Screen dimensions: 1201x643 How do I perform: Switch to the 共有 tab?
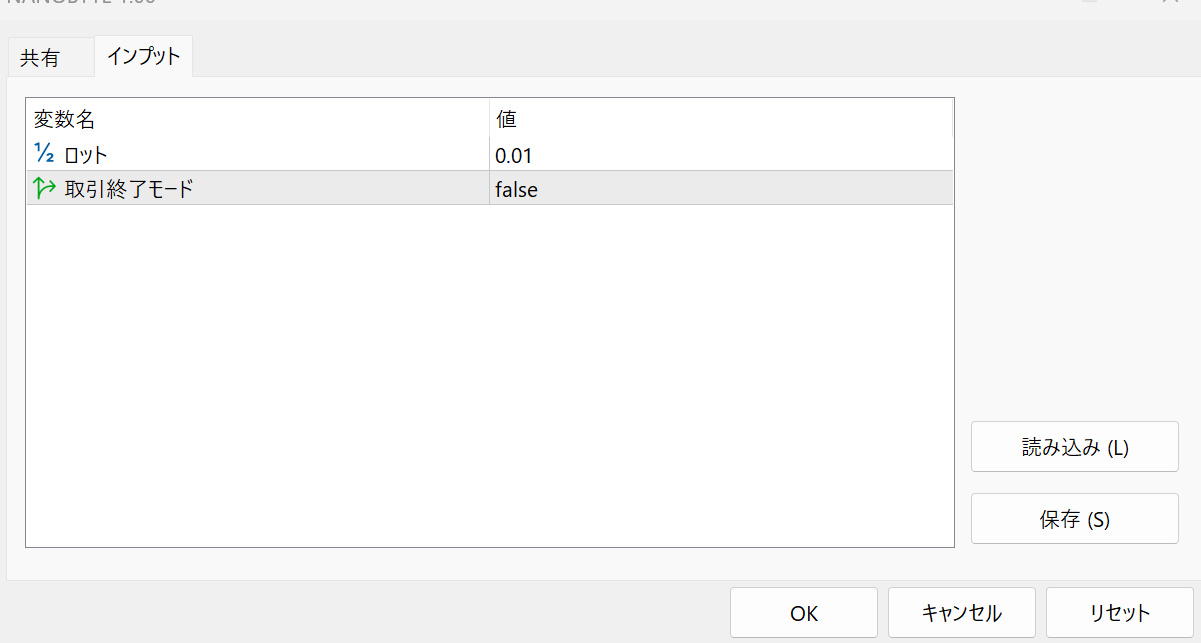[x=40, y=58]
